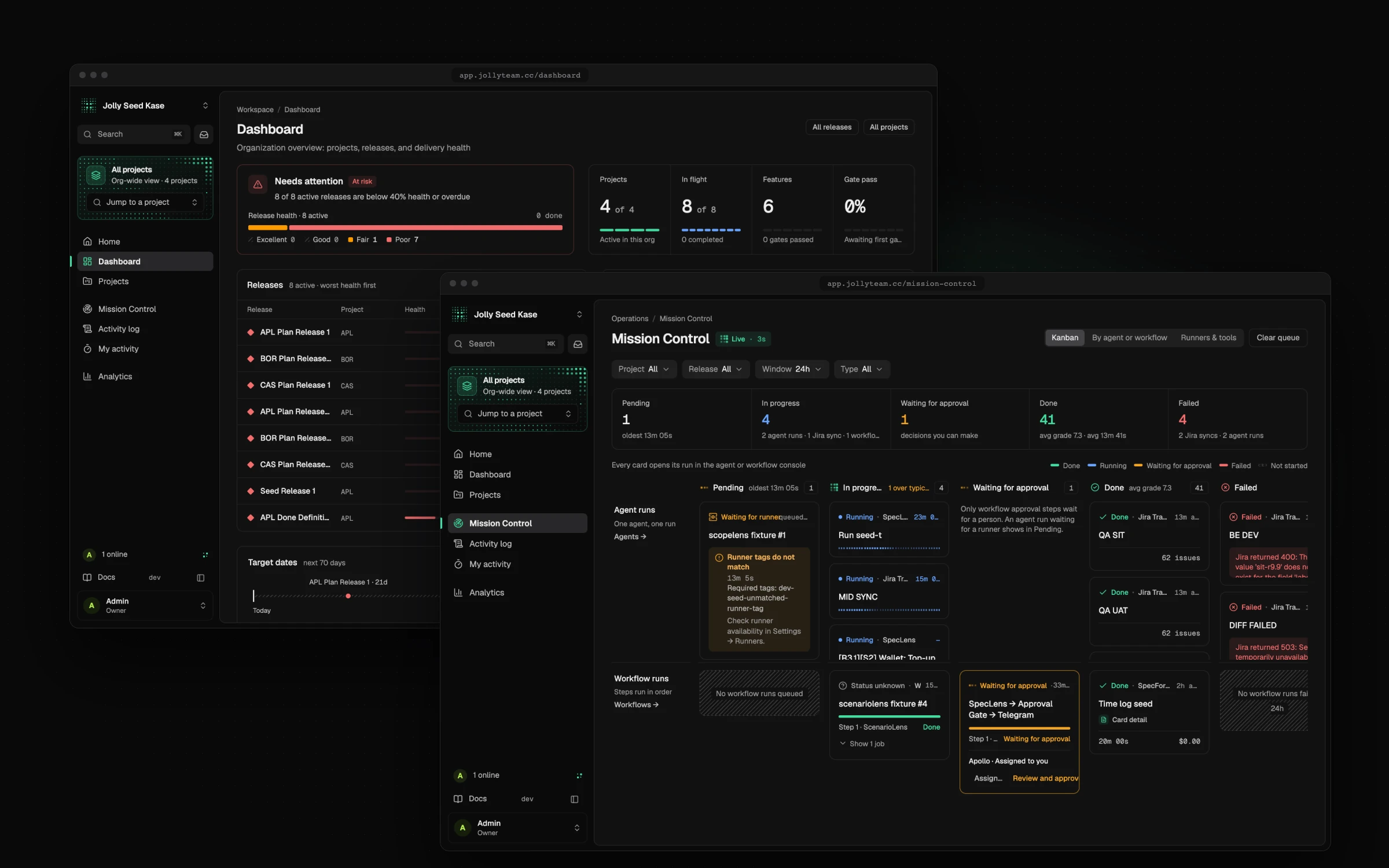Open Type All filter dropdown
This screenshot has width=1389, height=868.
click(862, 369)
